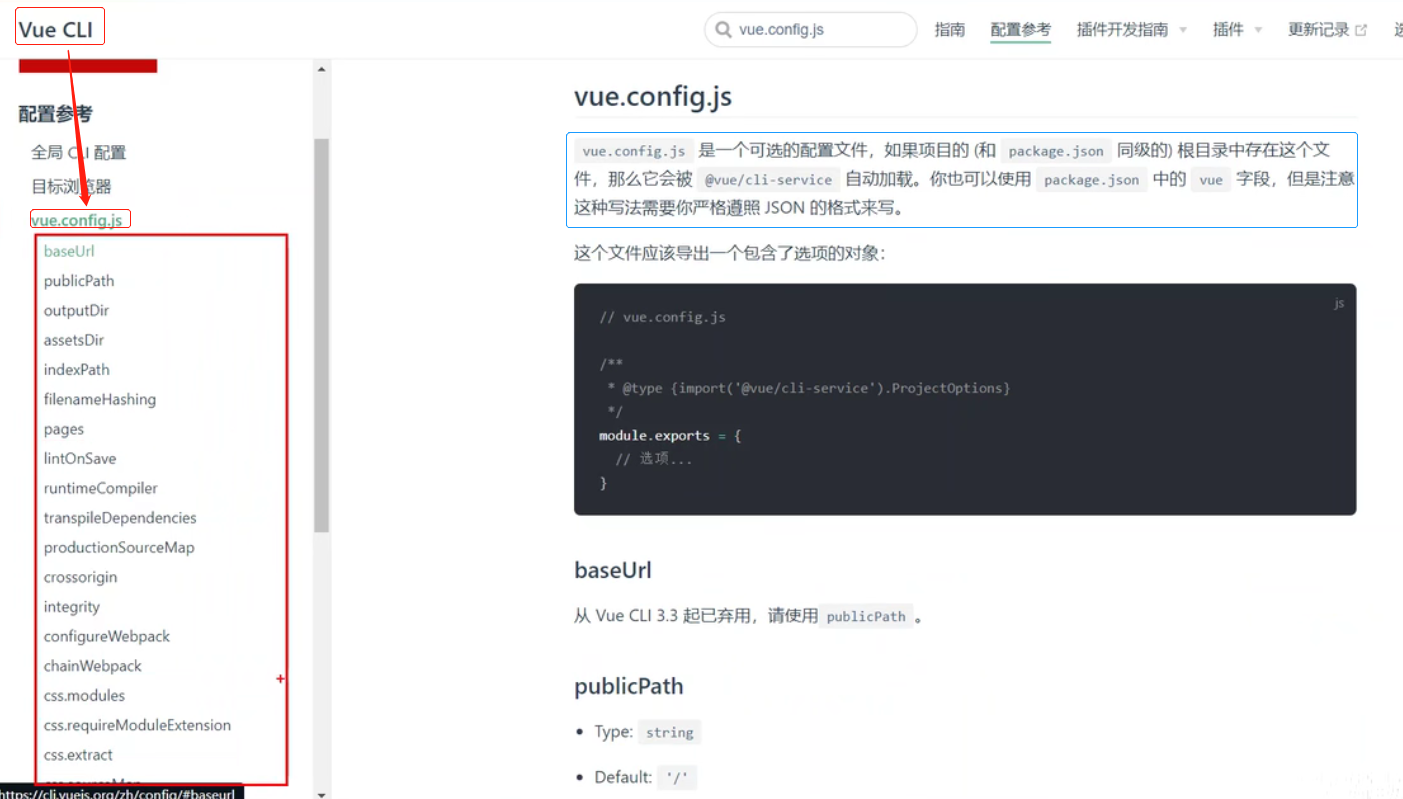Viewport: 1403px width, 799px height.
Task: Click the 插件开发指南 dropdown arrow
Action: [1183, 31]
